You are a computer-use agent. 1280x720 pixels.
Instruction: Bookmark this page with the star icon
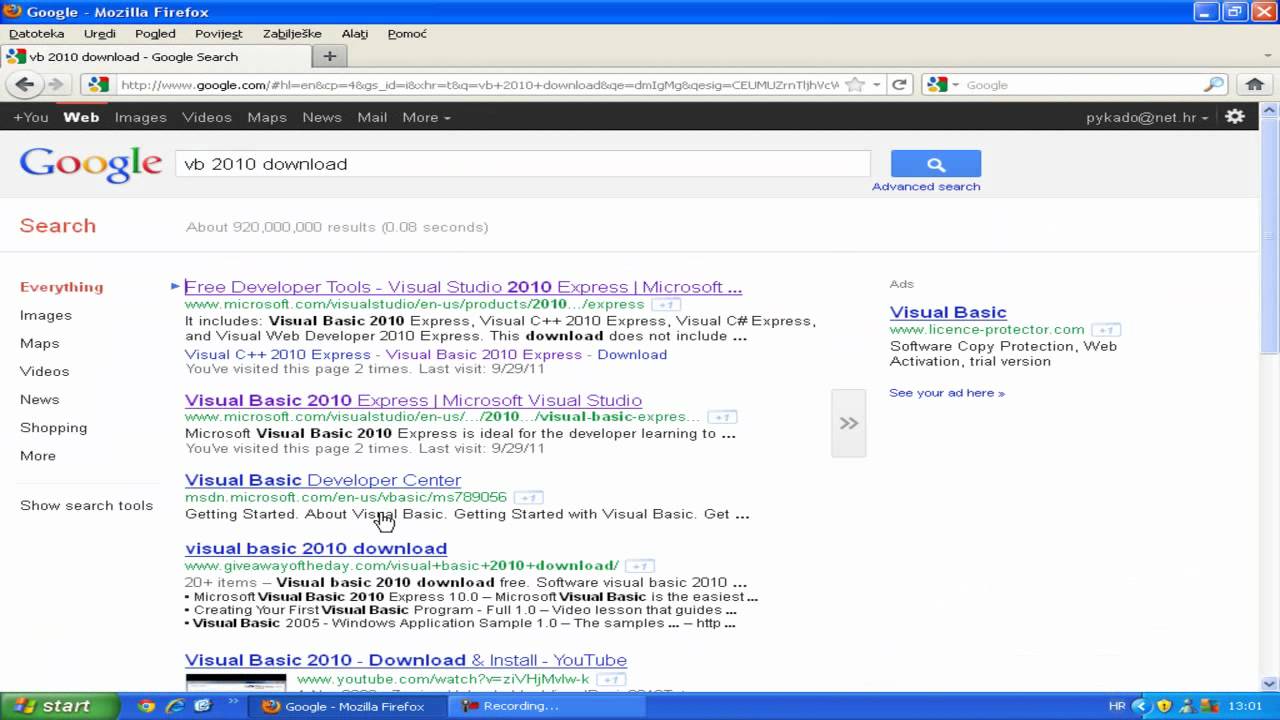coord(855,85)
